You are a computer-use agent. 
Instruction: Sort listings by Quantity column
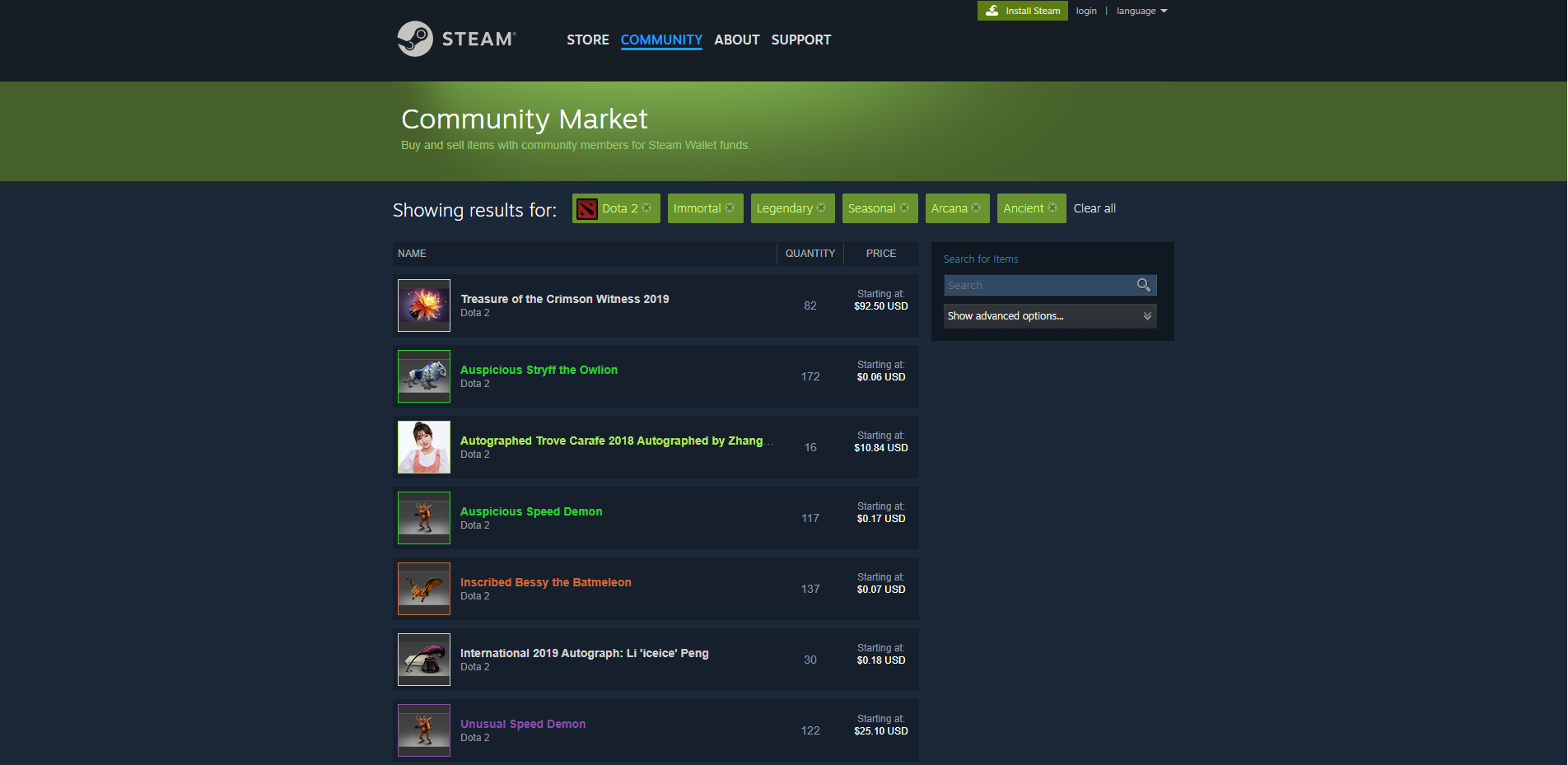click(x=810, y=254)
